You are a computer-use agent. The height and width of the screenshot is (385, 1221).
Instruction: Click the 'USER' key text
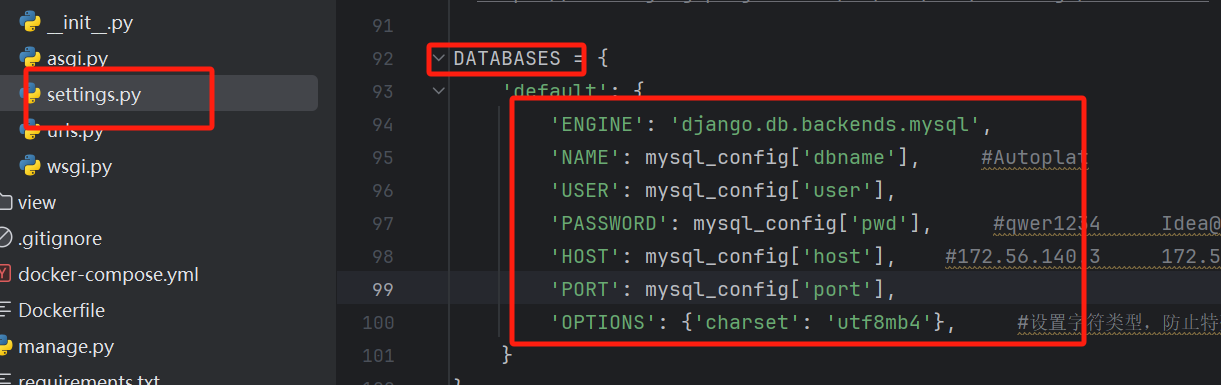586,191
